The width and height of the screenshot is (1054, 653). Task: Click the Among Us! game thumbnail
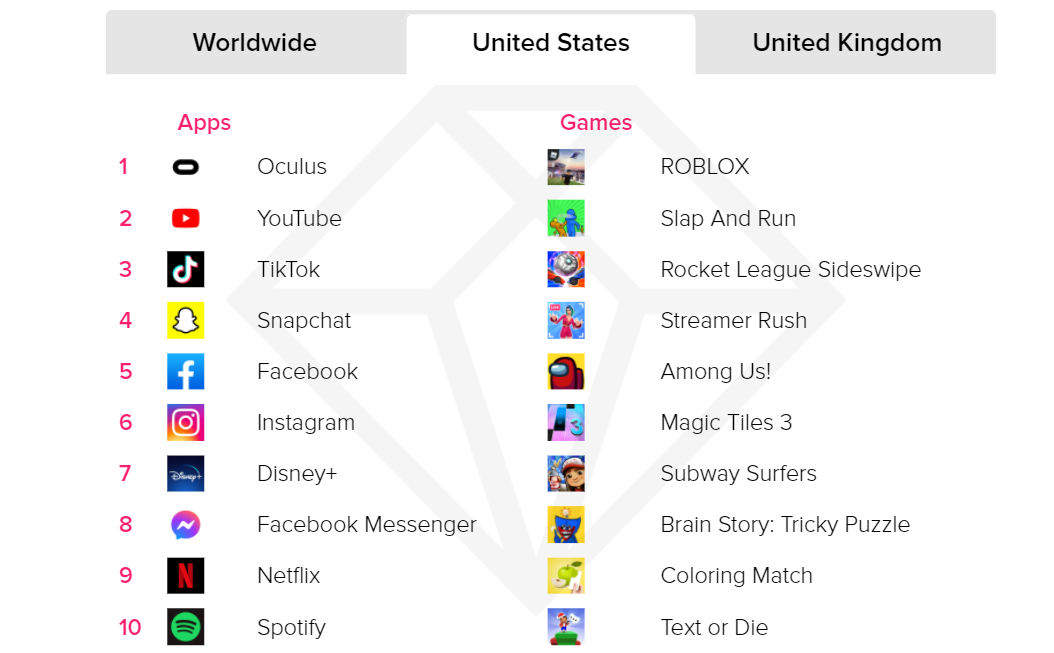pyautogui.click(x=566, y=371)
